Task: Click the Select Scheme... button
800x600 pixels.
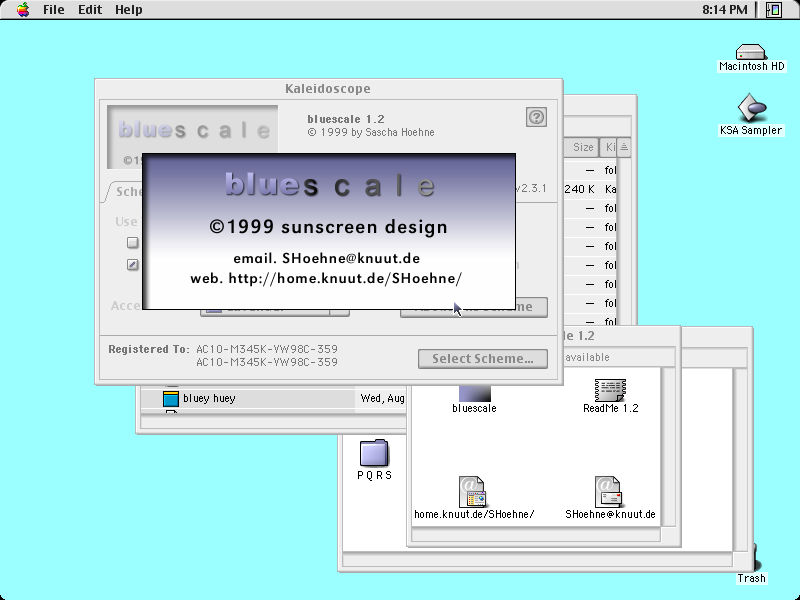Action: click(x=483, y=359)
